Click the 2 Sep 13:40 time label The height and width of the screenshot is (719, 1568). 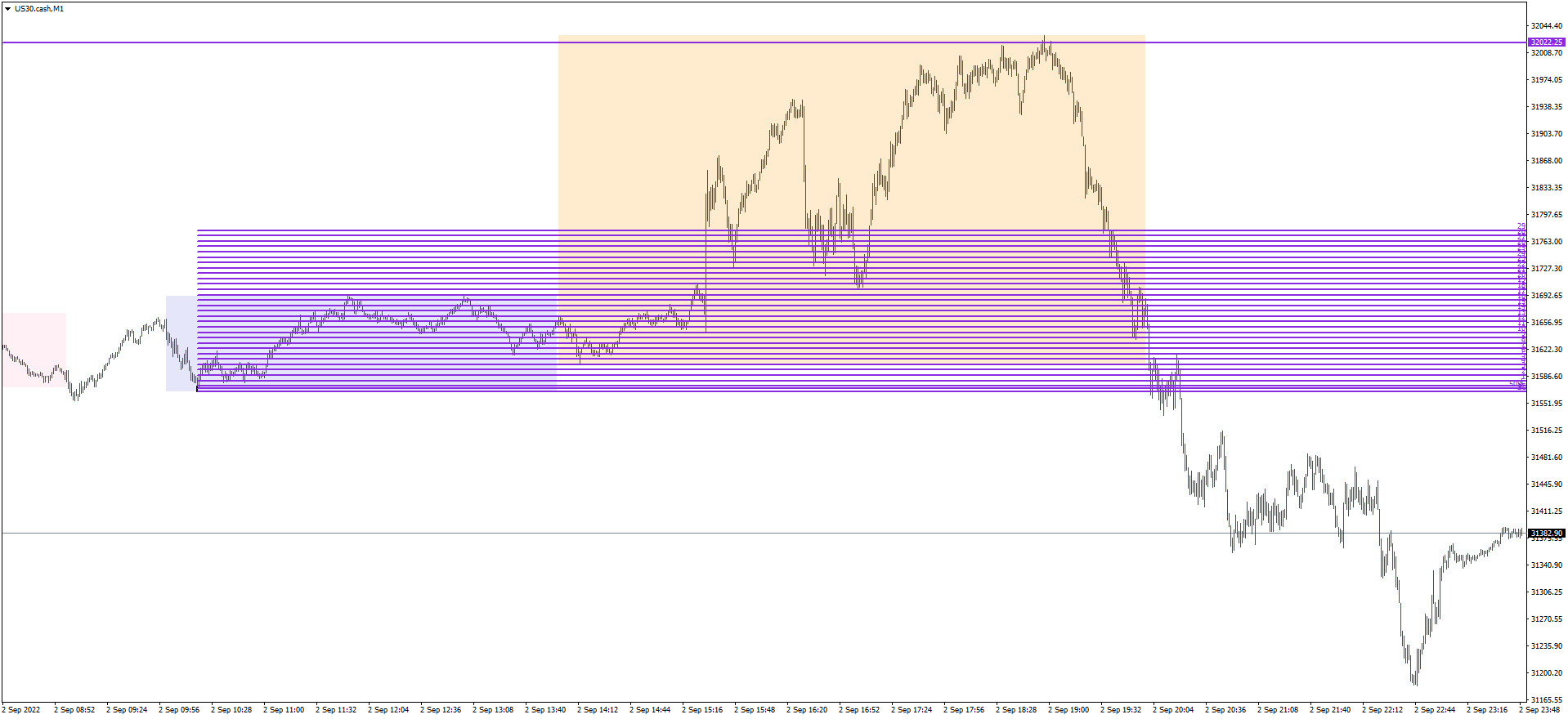pos(545,710)
